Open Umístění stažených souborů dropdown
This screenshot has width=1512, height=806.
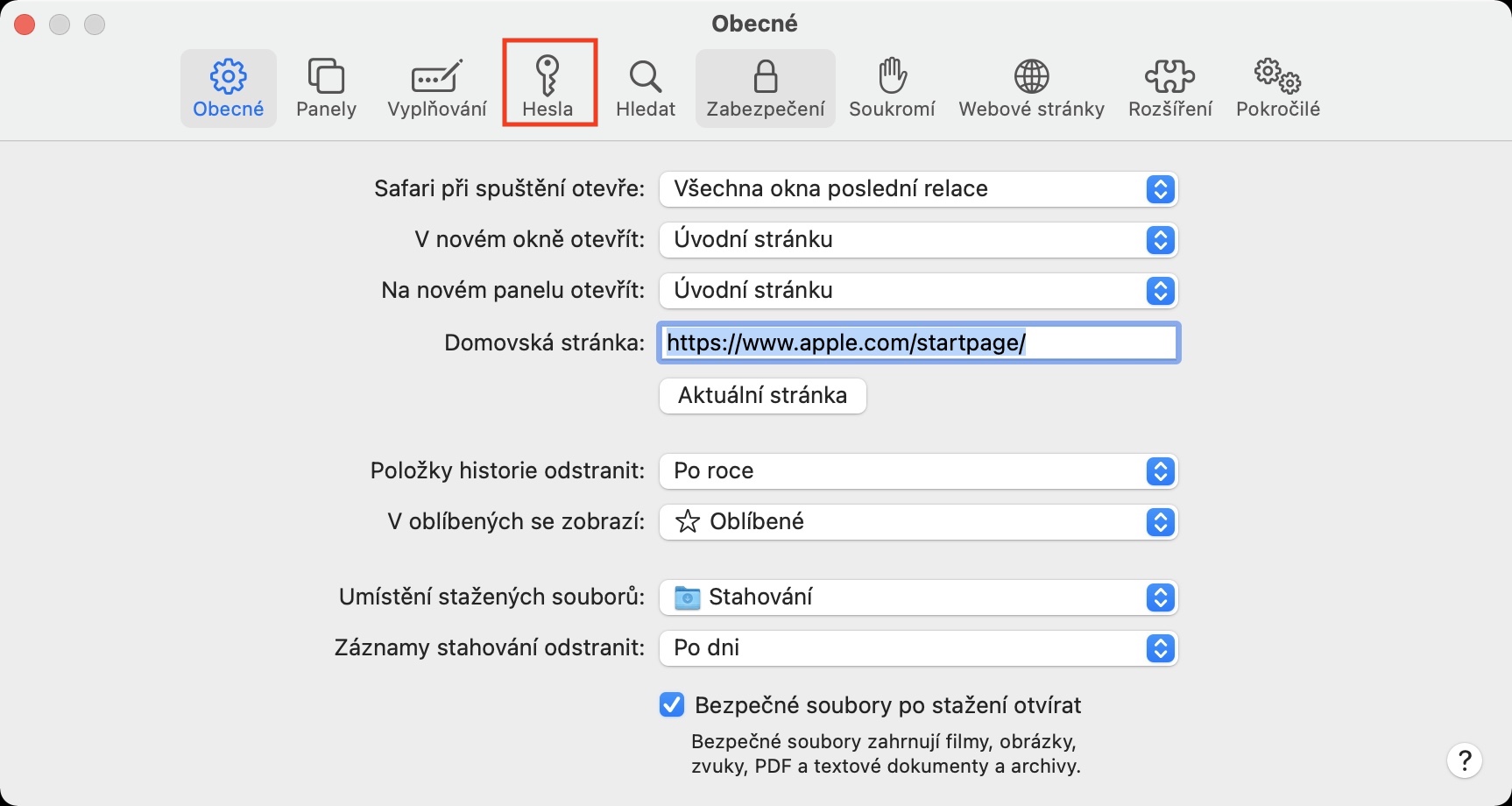[x=917, y=597]
